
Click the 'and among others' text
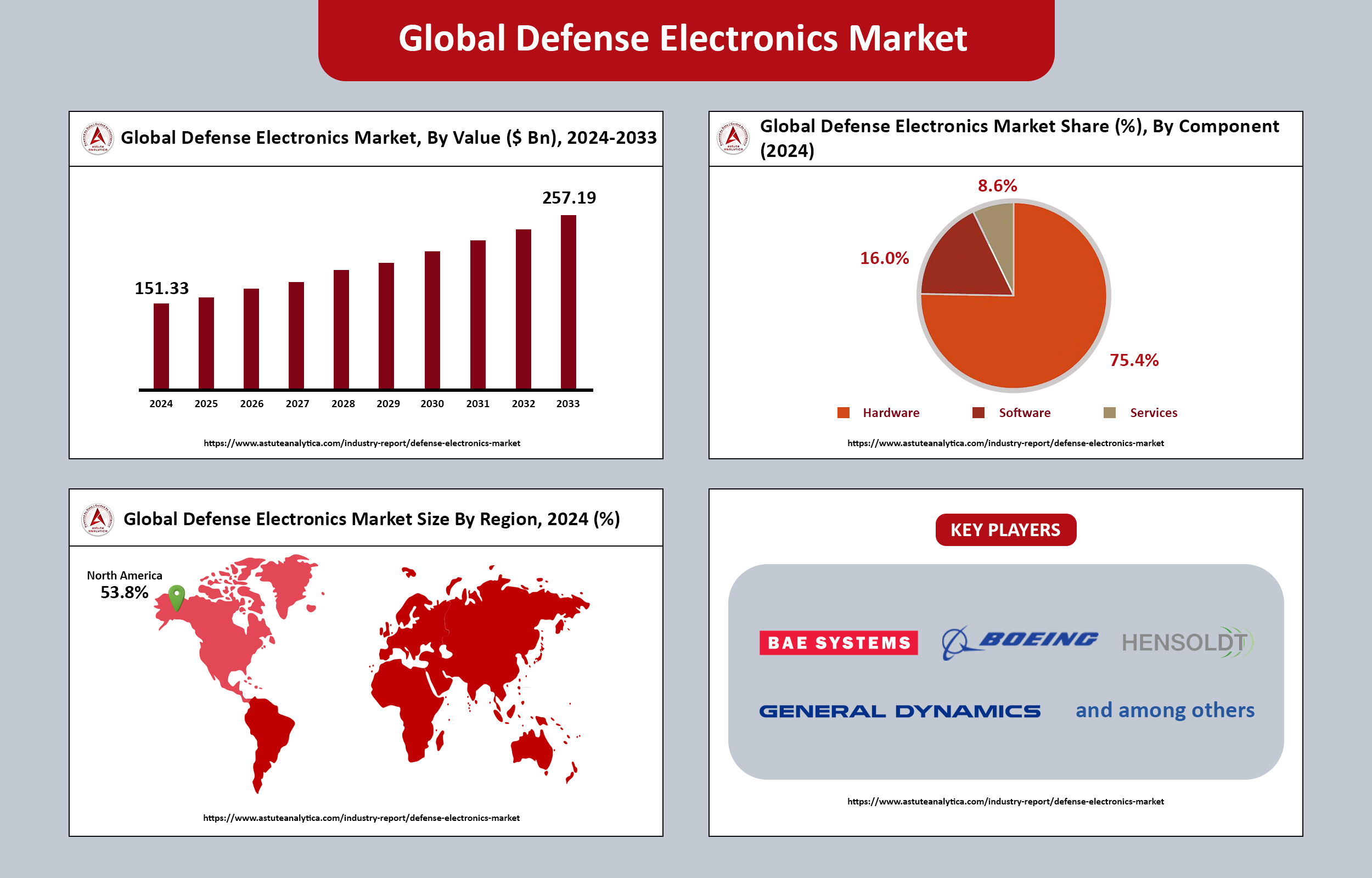(1165, 711)
